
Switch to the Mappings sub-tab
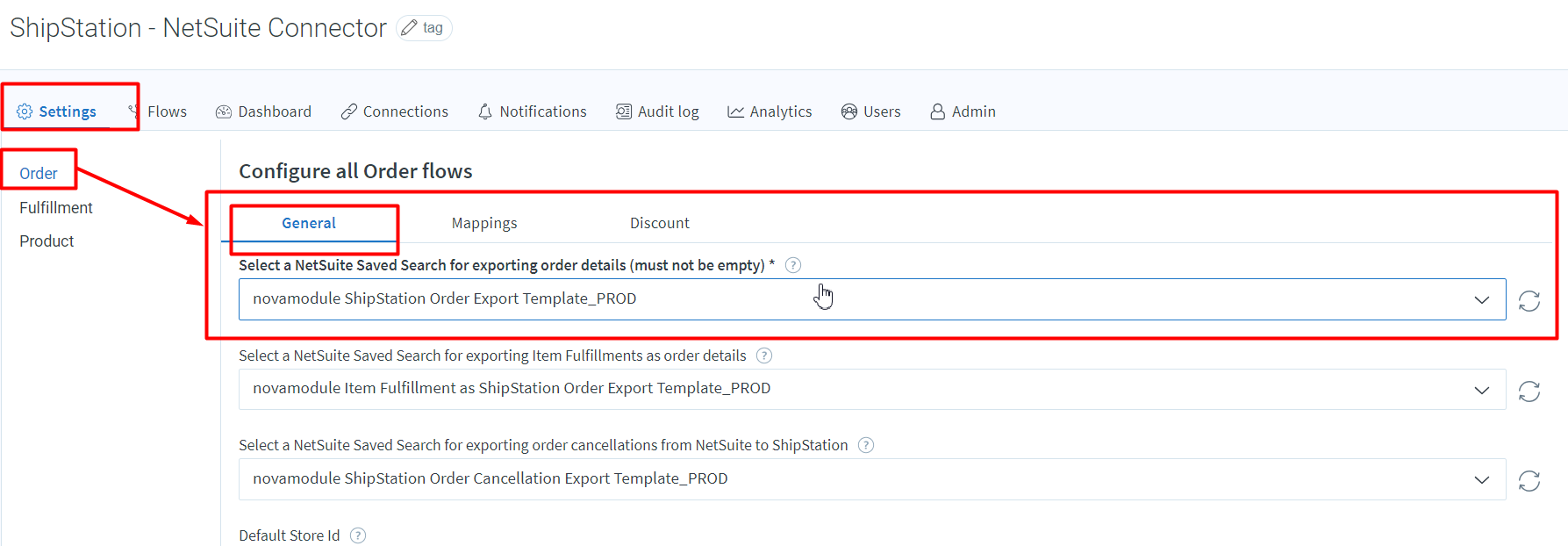[484, 223]
